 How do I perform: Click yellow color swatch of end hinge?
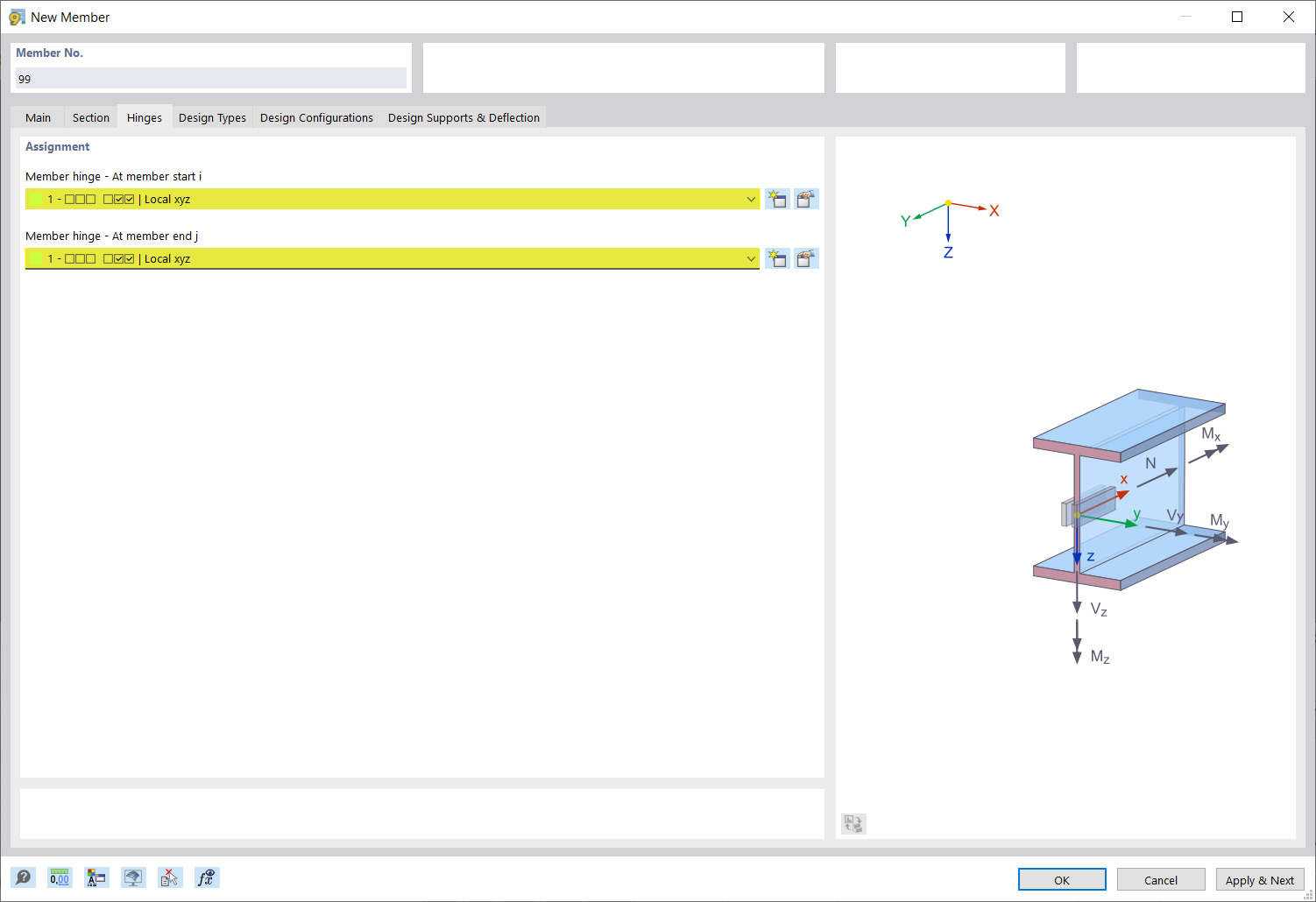35,258
